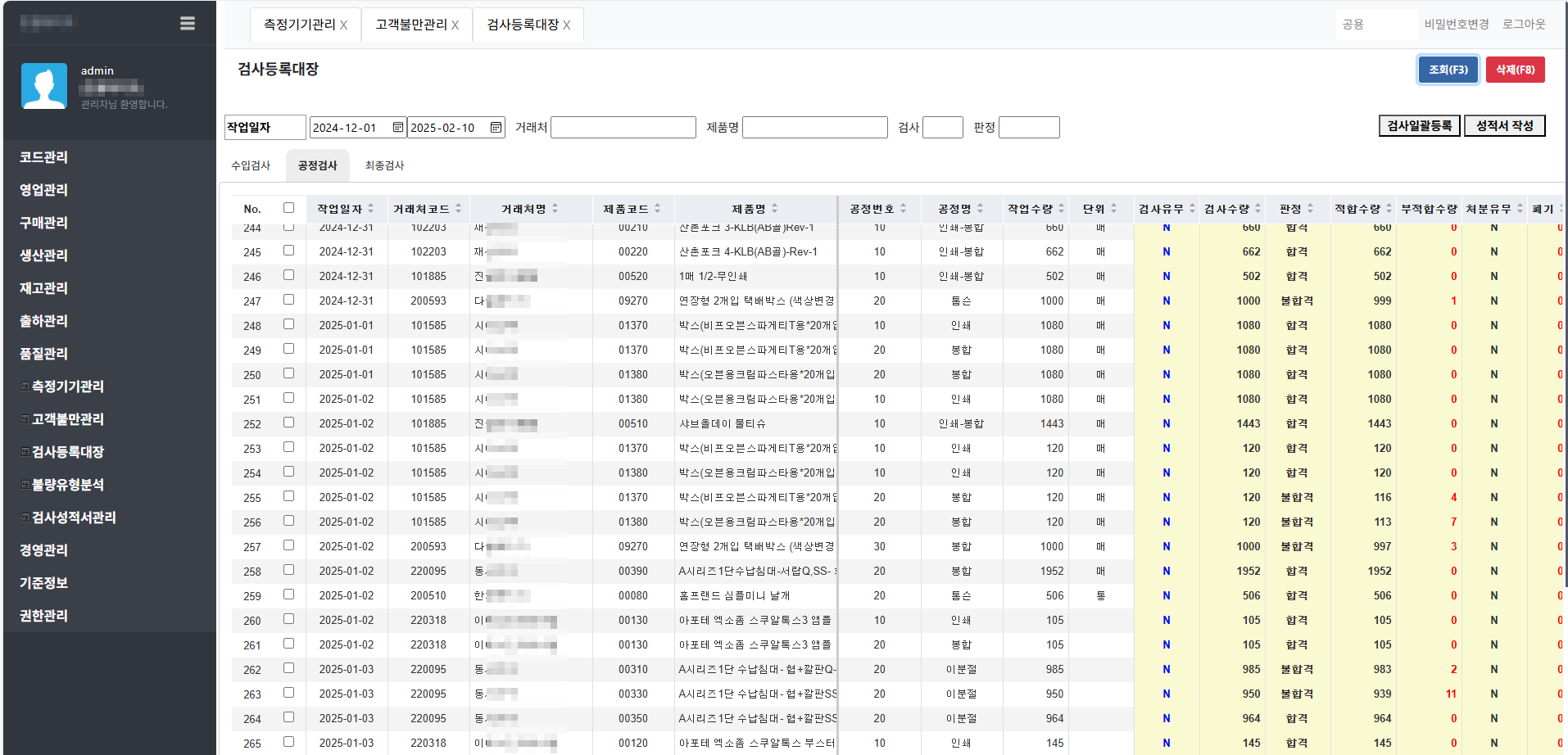Sort by 검사유무 column arrows
Screen dimensions: 1568x755
tap(1192, 209)
